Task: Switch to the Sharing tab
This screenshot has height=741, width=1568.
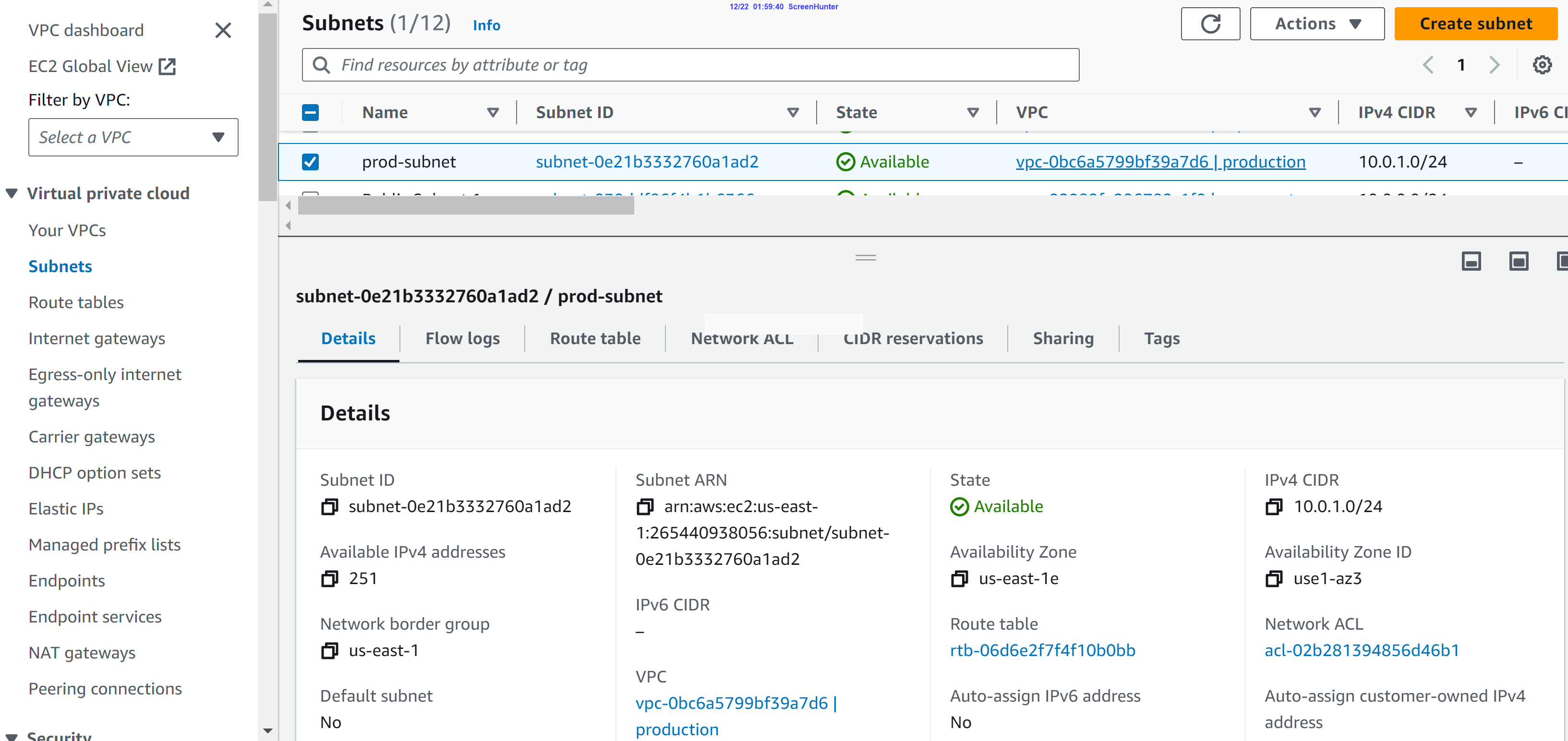Action: [x=1063, y=338]
